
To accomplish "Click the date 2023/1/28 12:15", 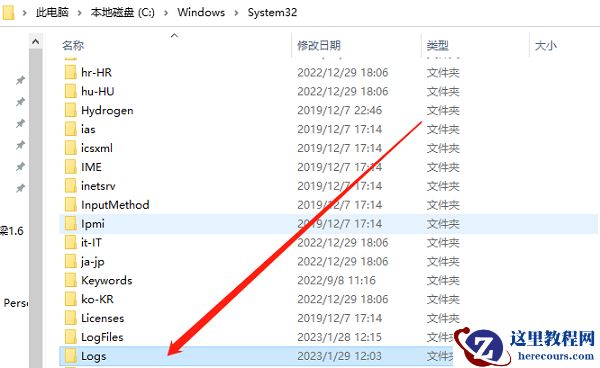I will (x=339, y=337).
